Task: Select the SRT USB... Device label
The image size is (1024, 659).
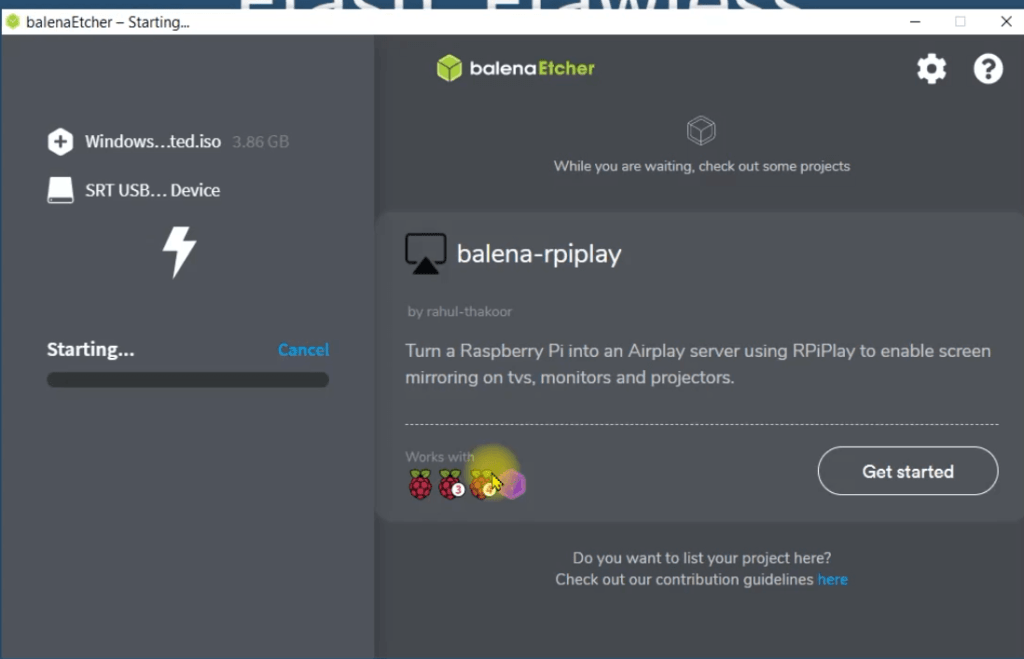Action: [152, 190]
